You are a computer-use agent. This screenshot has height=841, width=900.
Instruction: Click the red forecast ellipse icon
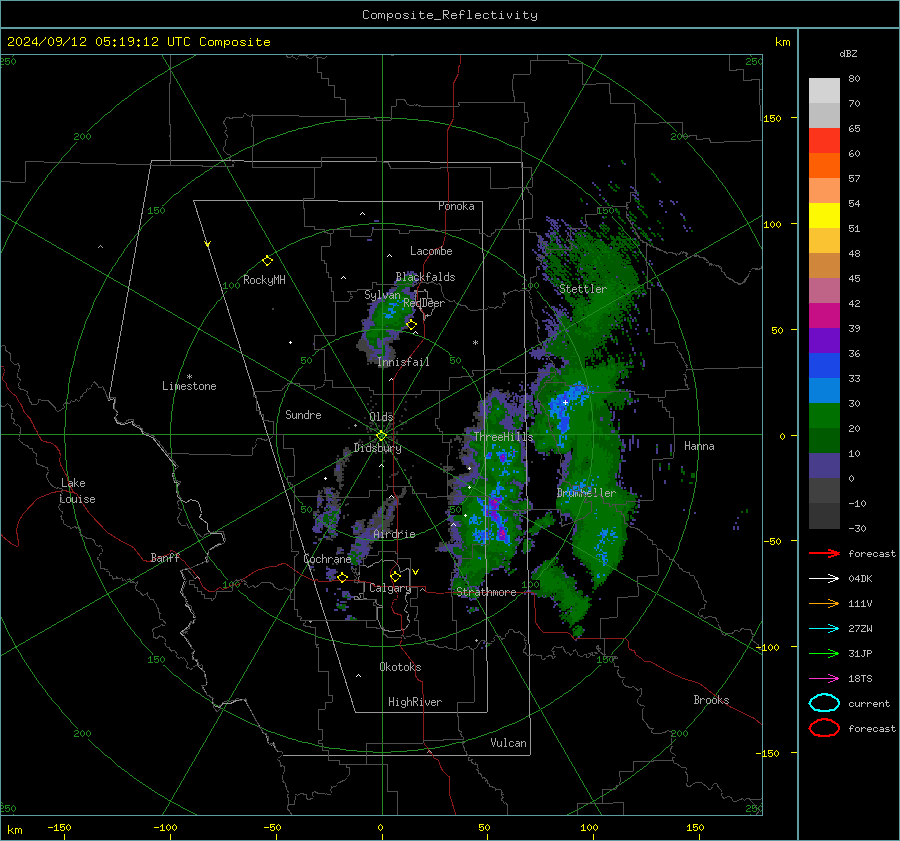coord(824,728)
